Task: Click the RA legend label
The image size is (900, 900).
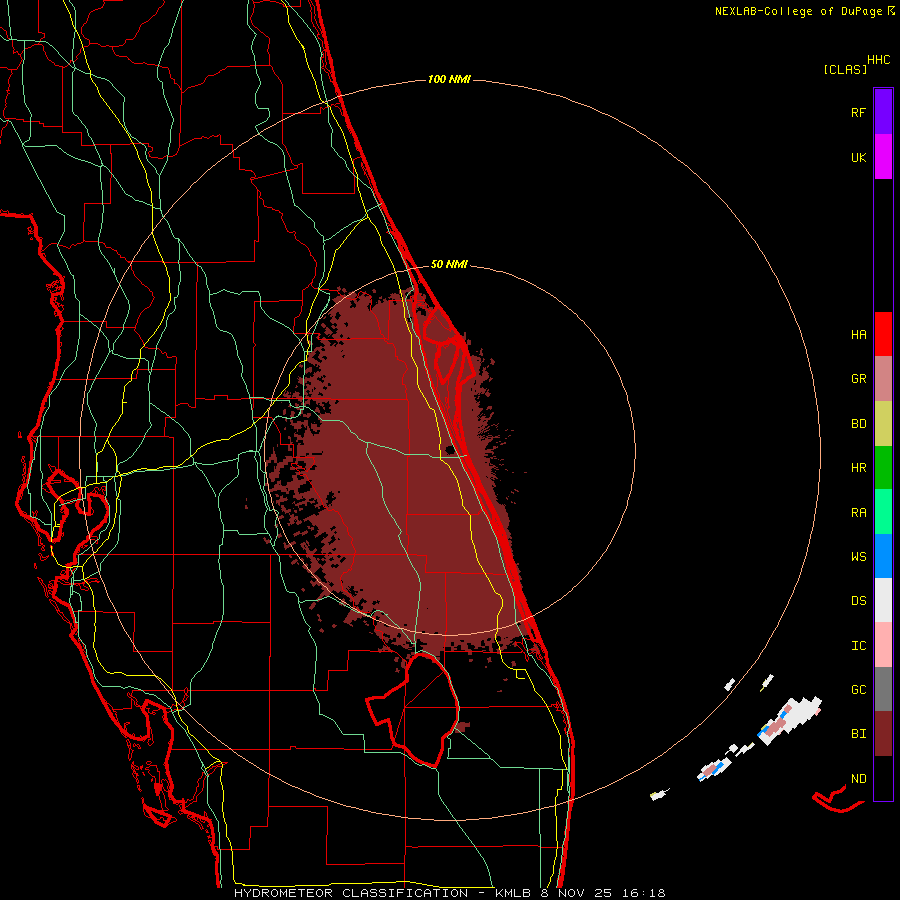Action: (858, 513)
